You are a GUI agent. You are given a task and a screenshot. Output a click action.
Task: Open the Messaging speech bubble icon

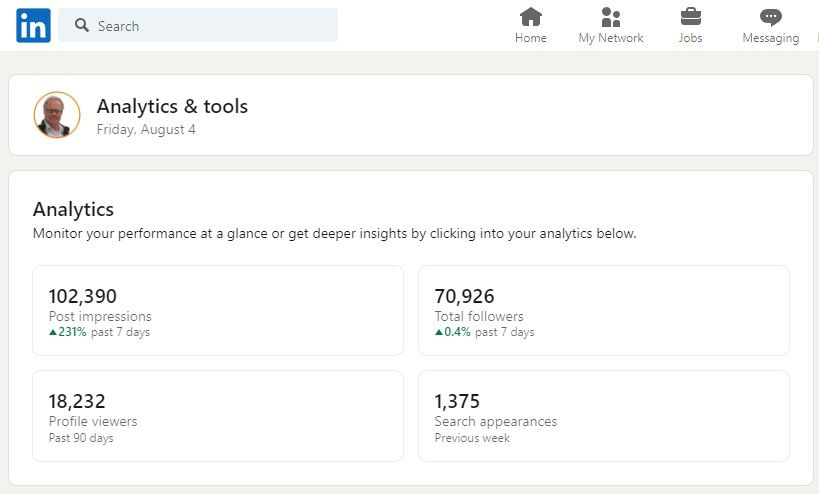pos(770,17)
